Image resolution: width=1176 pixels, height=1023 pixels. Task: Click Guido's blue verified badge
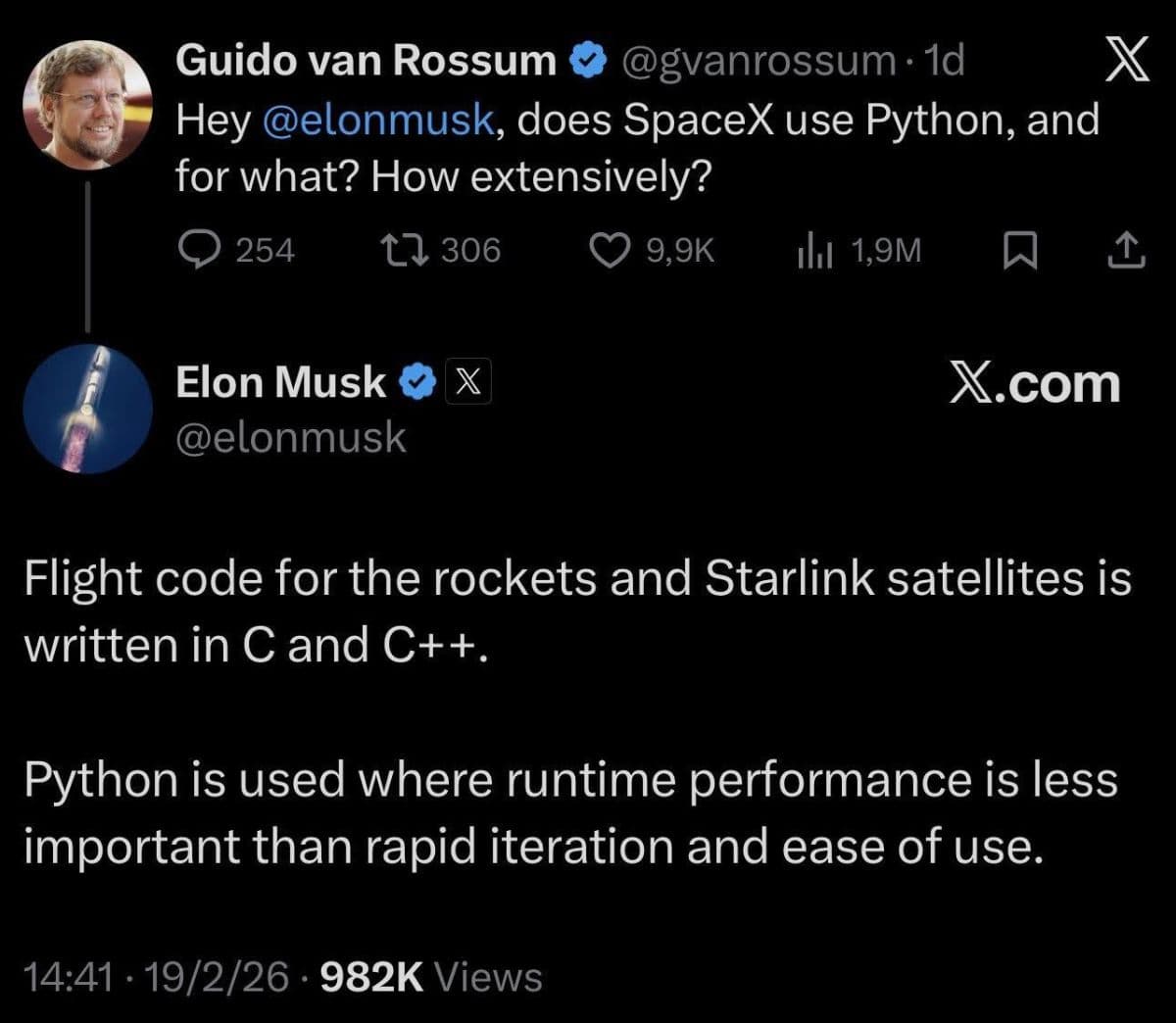click(x=587, y=62)
